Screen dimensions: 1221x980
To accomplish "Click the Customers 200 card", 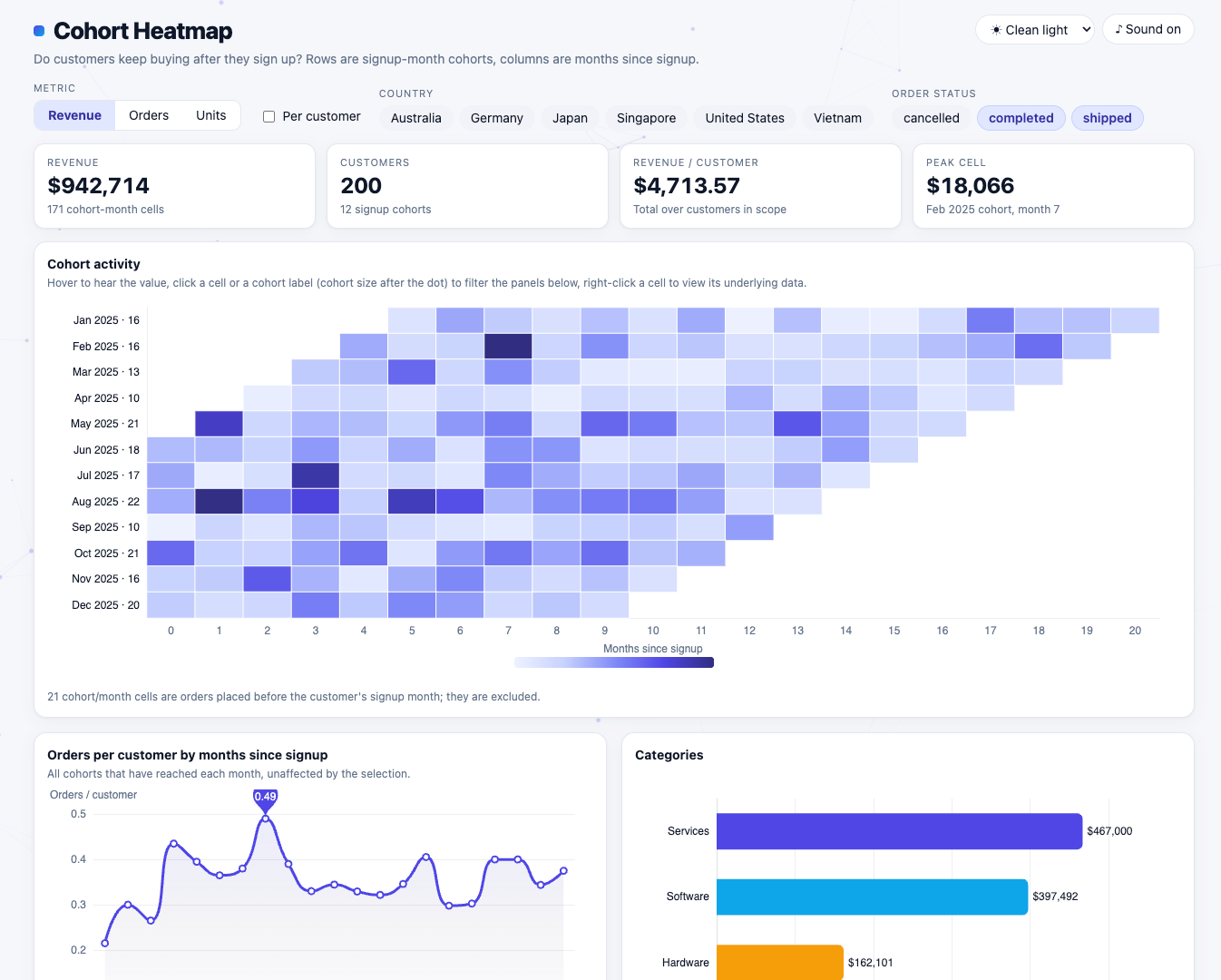I will 467,186.
